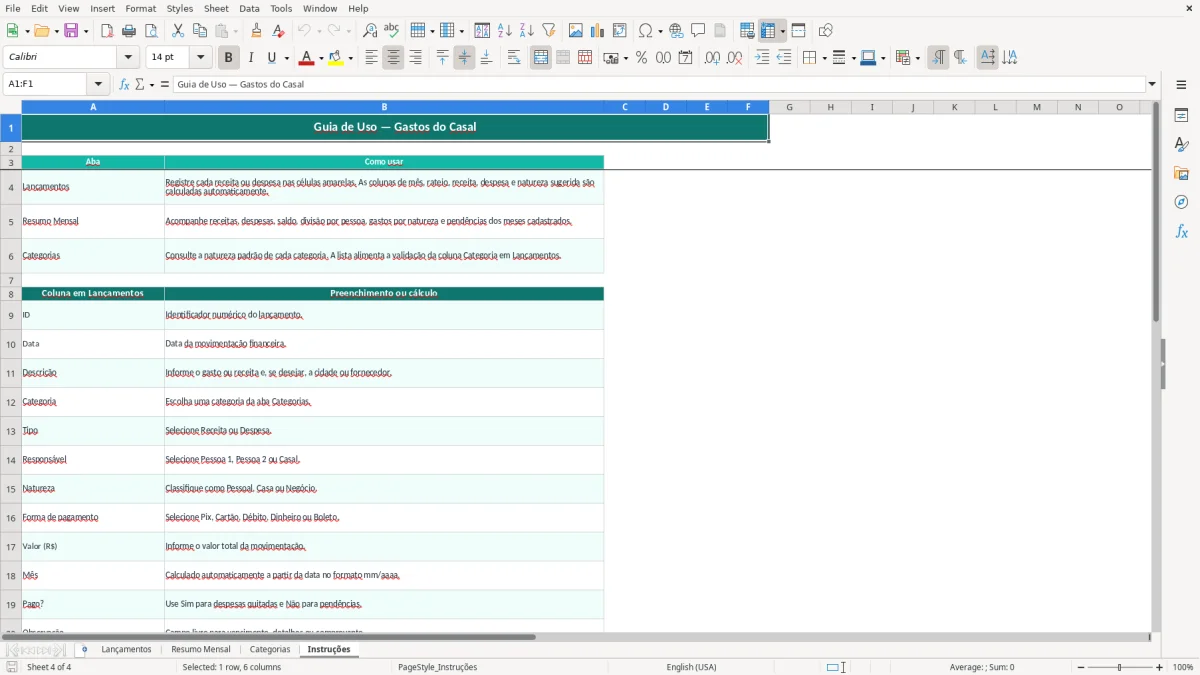Click the zoom slider in status bar

click(1120, 667)
